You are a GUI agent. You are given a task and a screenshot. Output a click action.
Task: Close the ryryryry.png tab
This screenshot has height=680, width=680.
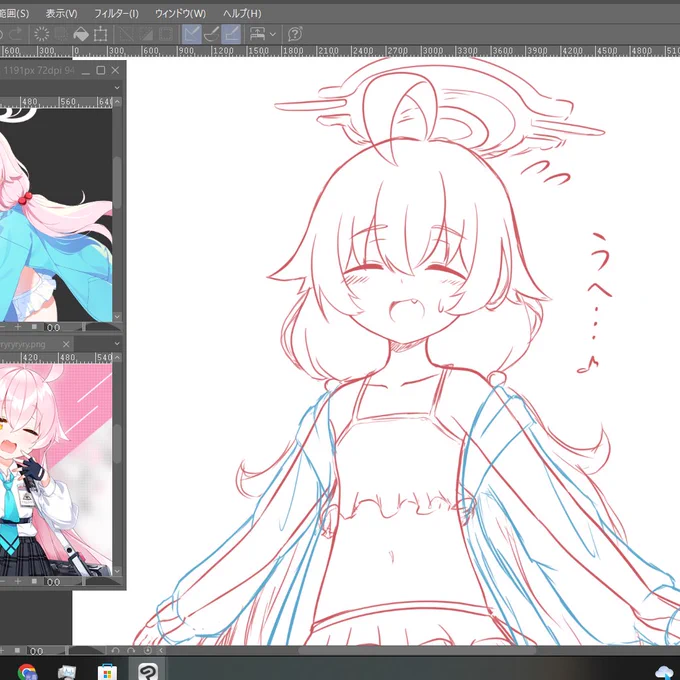(66, 344)
